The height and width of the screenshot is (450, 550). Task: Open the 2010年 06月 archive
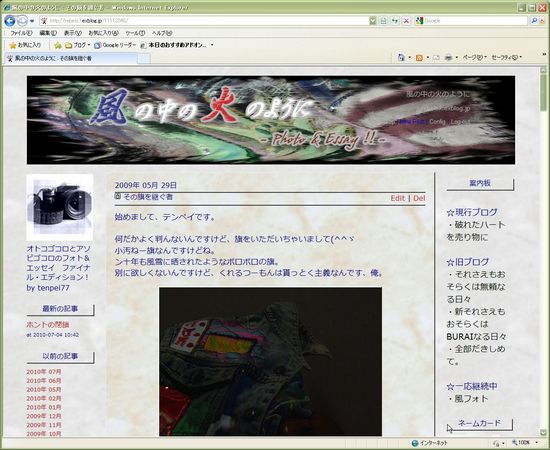pos(44,381)
